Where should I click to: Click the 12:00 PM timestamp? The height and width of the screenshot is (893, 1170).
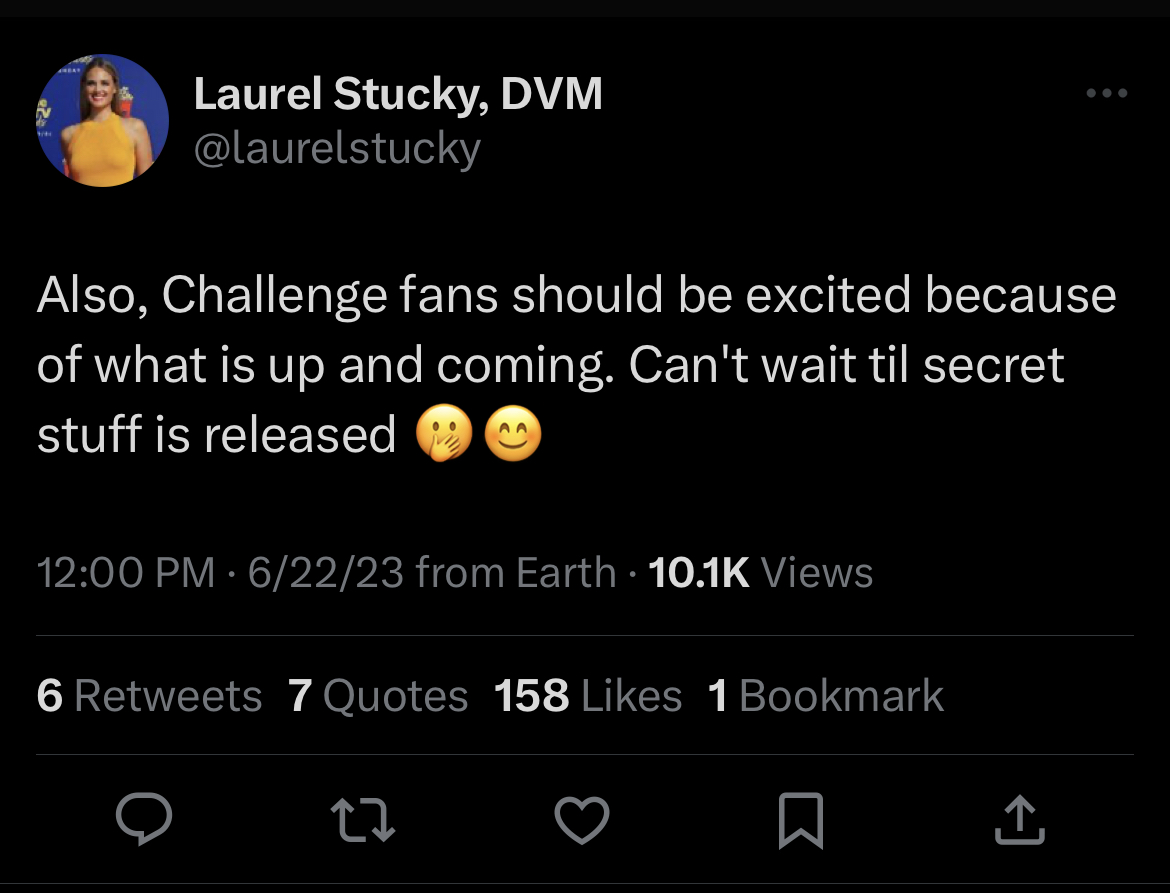coord(126,572)
